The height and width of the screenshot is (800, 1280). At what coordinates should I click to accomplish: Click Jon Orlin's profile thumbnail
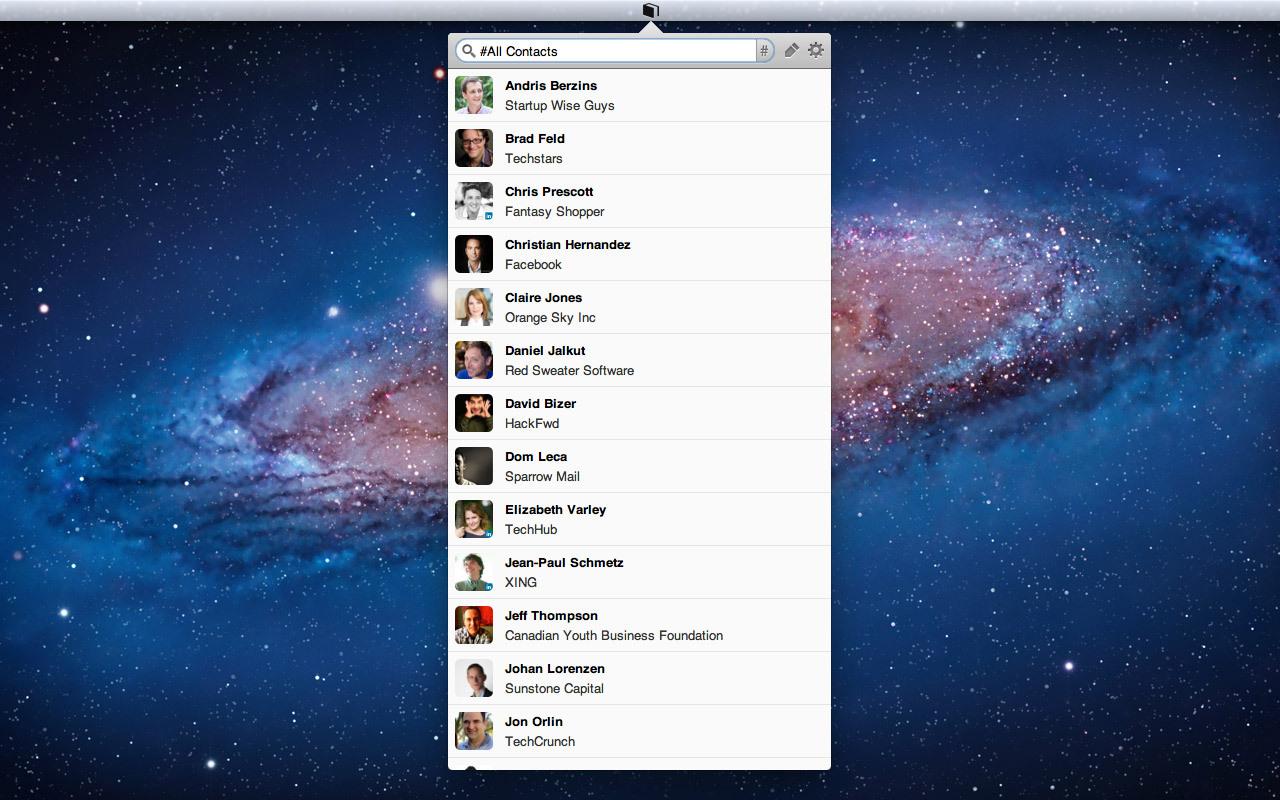coord(474,731)
